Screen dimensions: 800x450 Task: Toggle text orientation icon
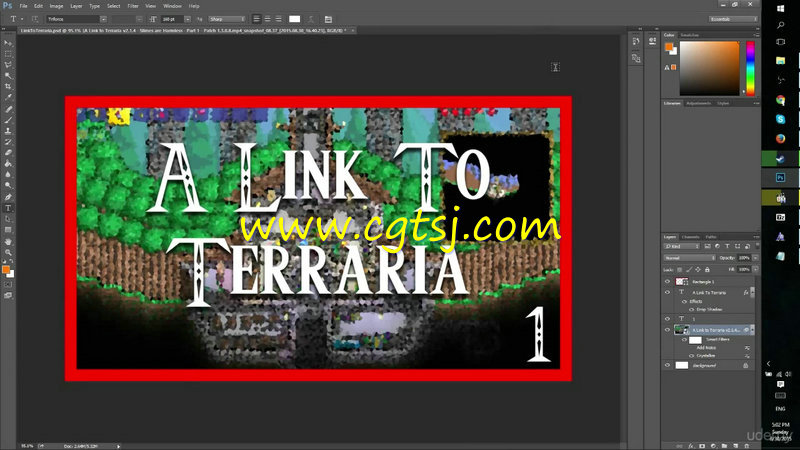click(35, 19)
